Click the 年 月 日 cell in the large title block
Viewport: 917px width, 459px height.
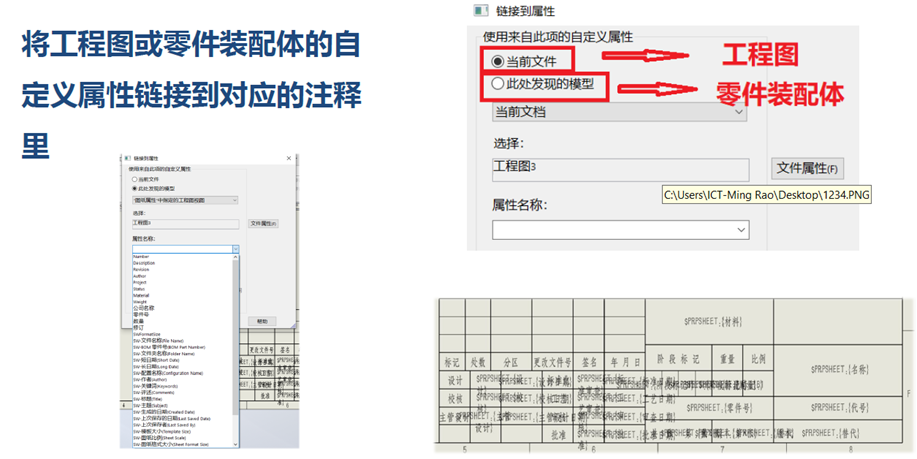(x=626, y=363)
